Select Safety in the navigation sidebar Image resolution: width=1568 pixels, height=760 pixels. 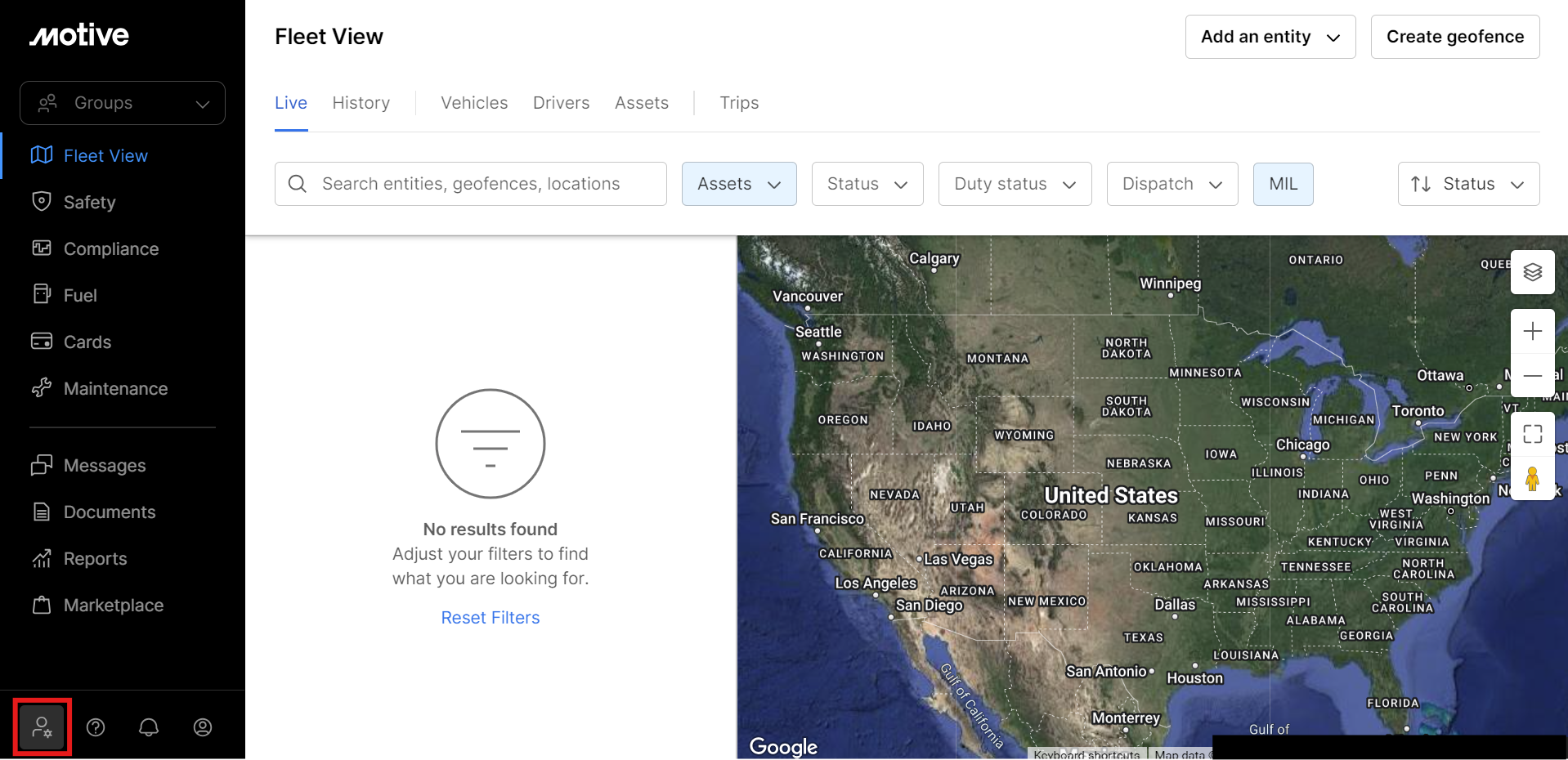tap(90, 202)
